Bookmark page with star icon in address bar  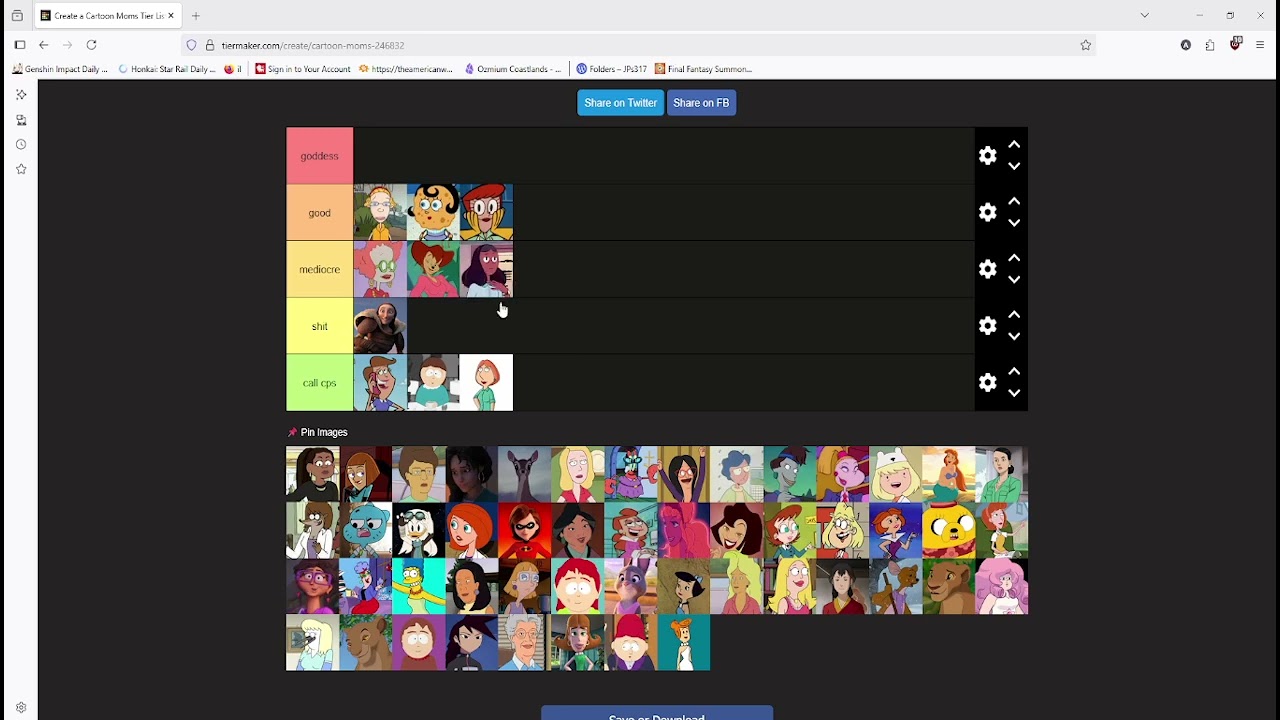[x=1085, y=45]
